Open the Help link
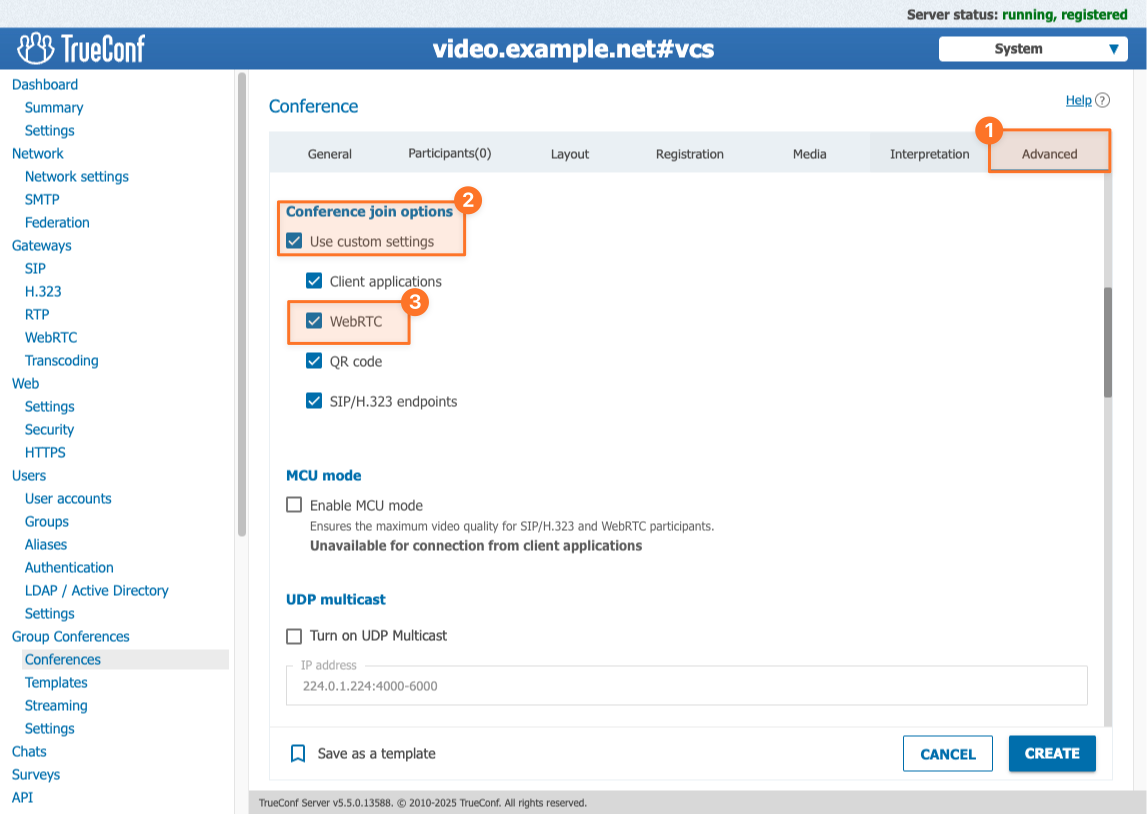Image resolution: width=1147 pixels, height=814 pixels. (1078, 100)
